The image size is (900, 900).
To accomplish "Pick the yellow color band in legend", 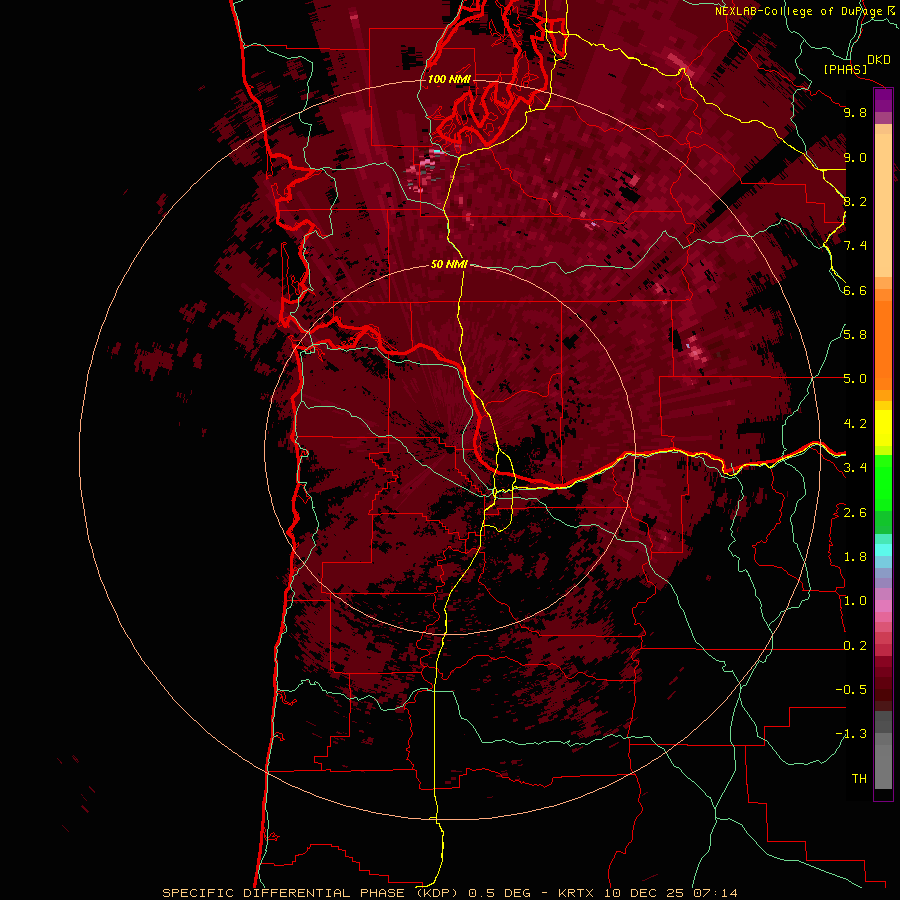I will tap(883, 428).
